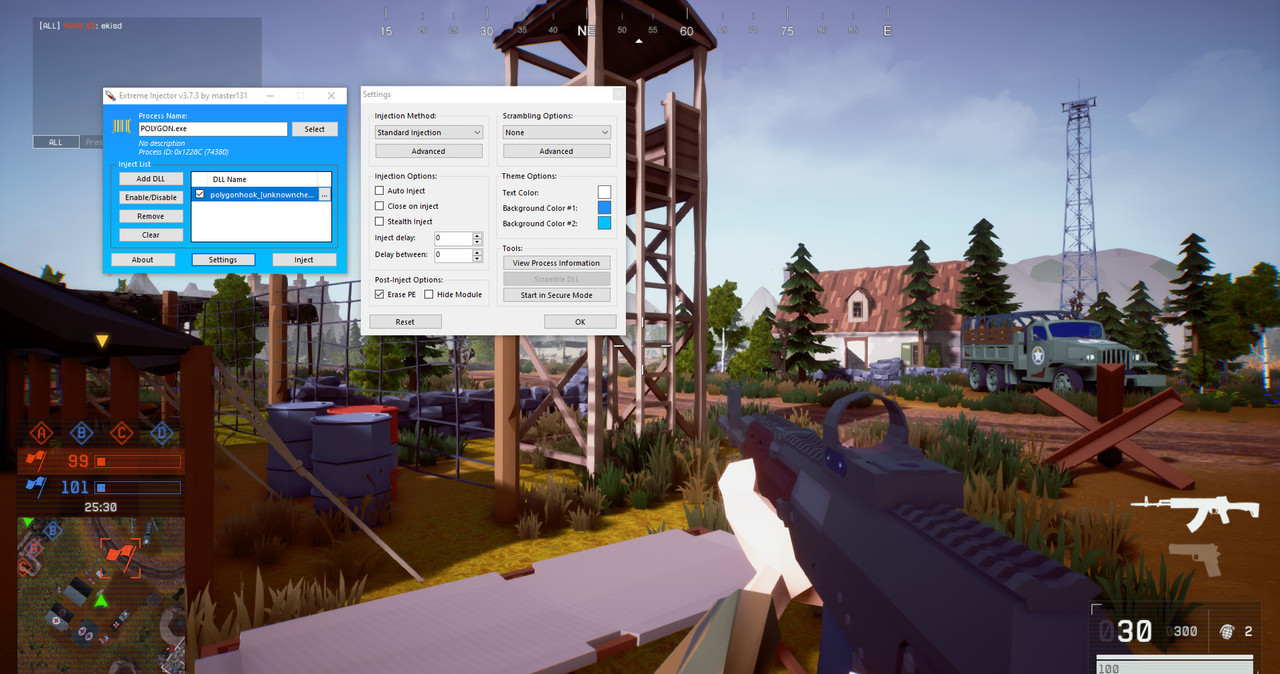Select the ALL chat tab
Viewport: 1280px width, 674px height.
56,142
